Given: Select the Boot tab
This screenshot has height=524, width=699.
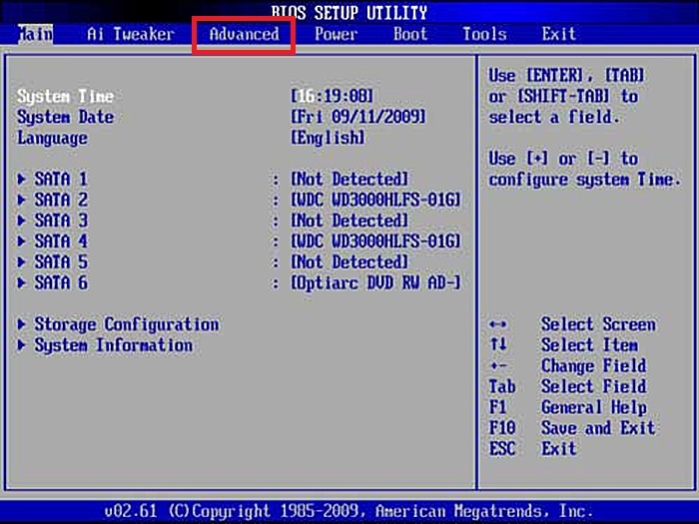Looking at the screenshot, I should pyautogui.click(x=410, y=34).
